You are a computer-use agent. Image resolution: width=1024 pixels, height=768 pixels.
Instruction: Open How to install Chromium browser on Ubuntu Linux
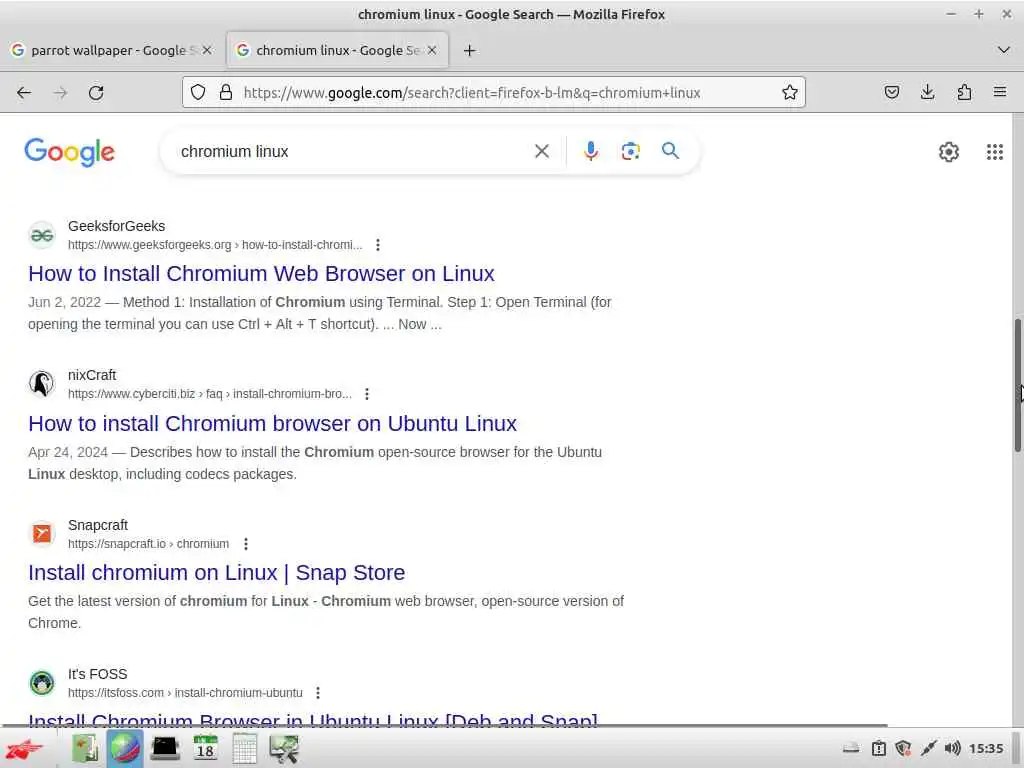272,423
